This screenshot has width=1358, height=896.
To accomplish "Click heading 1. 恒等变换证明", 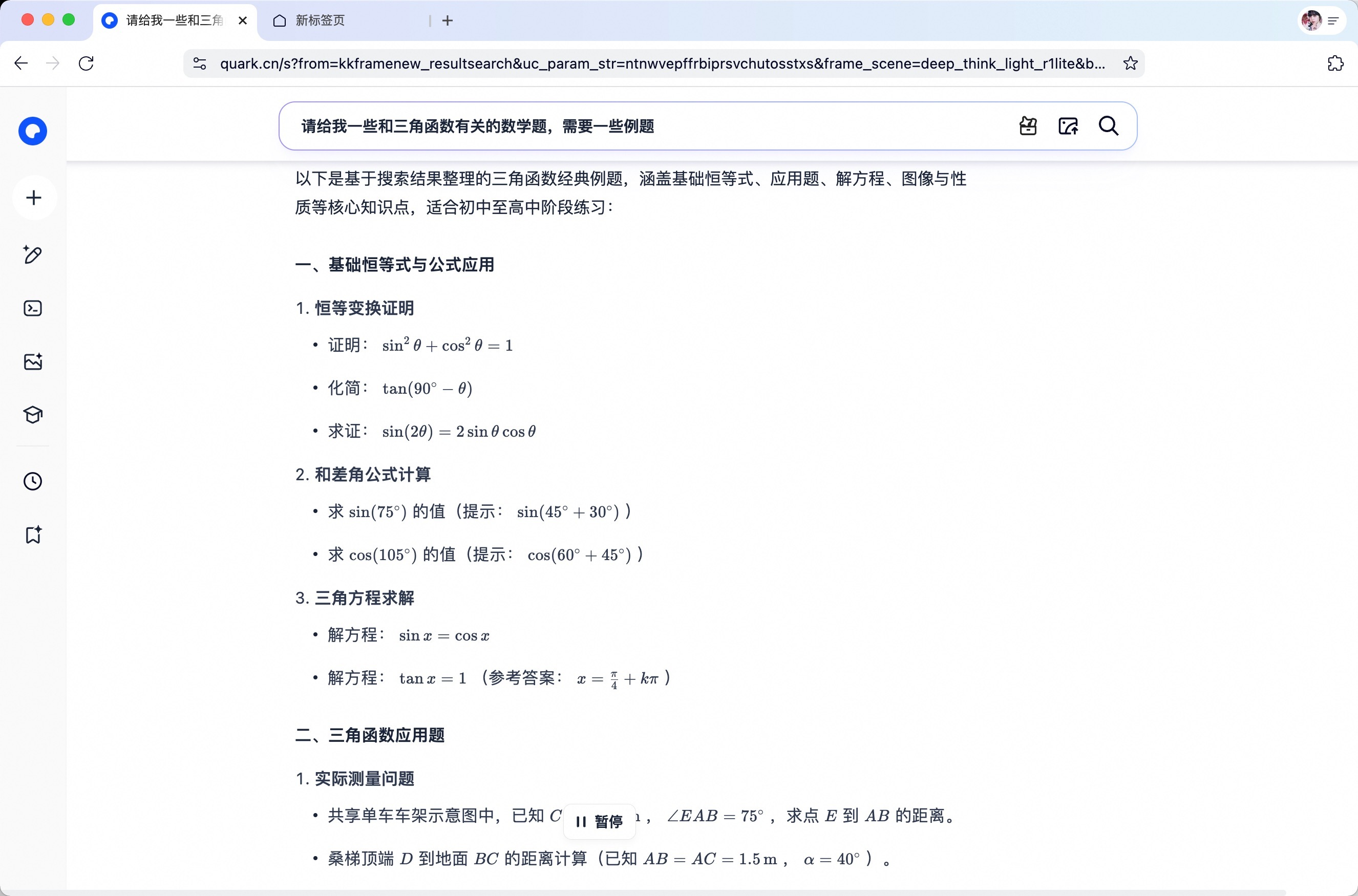I will pyautogui.click(x=354, y=308).
